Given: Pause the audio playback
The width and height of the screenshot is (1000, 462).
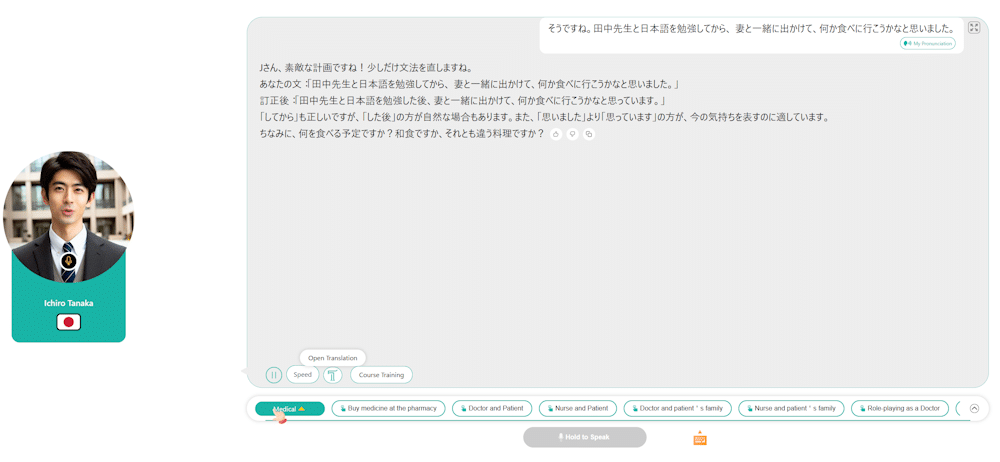Looking at the screenshot, I should click(274, 375).
